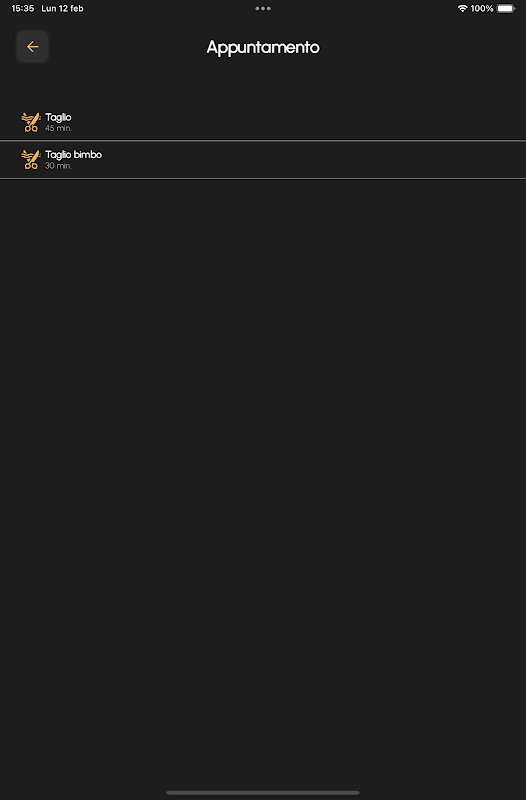Click the 45 min. duration text
The image size is (526, 800).
point(58,128)
